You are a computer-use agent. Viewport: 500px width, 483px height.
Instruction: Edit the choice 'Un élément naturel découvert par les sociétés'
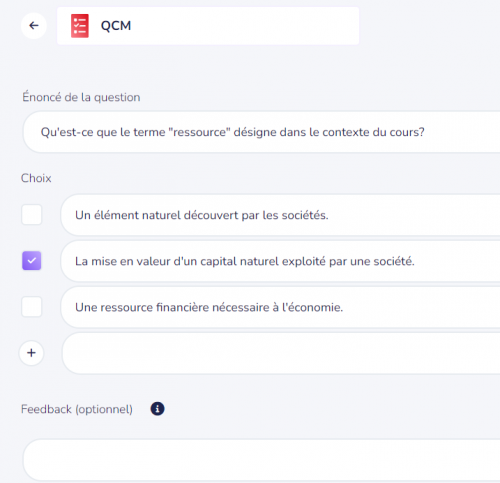coord(280,215)
